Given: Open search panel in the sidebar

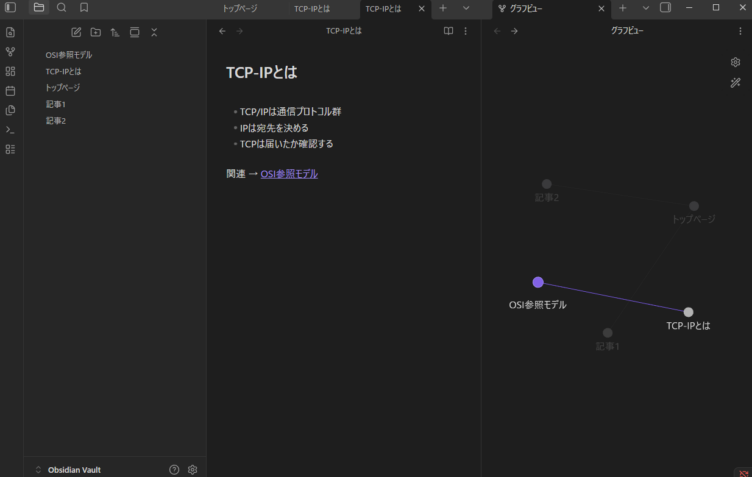Looking at the screenshot, I should (61, 8).
